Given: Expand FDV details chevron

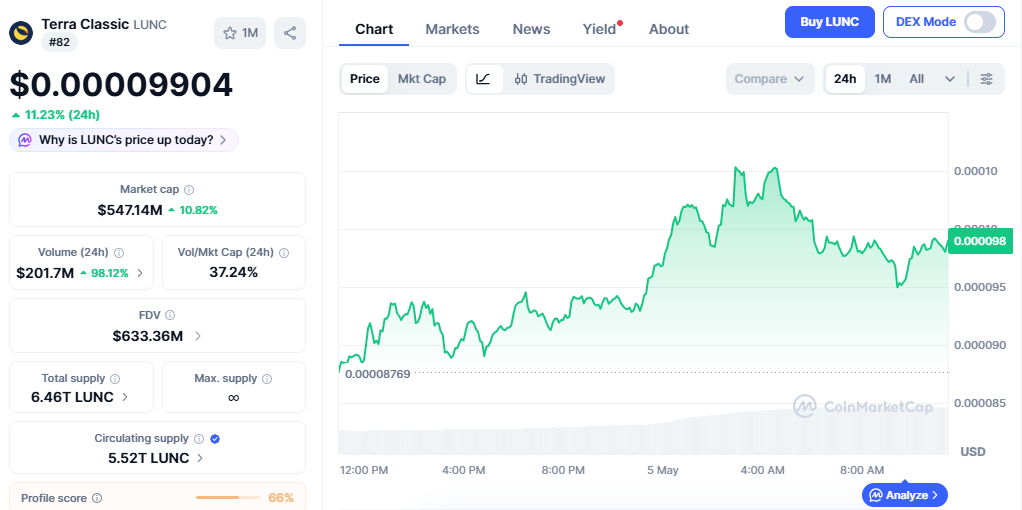Looking at the screenshot, I should point(197,337).
